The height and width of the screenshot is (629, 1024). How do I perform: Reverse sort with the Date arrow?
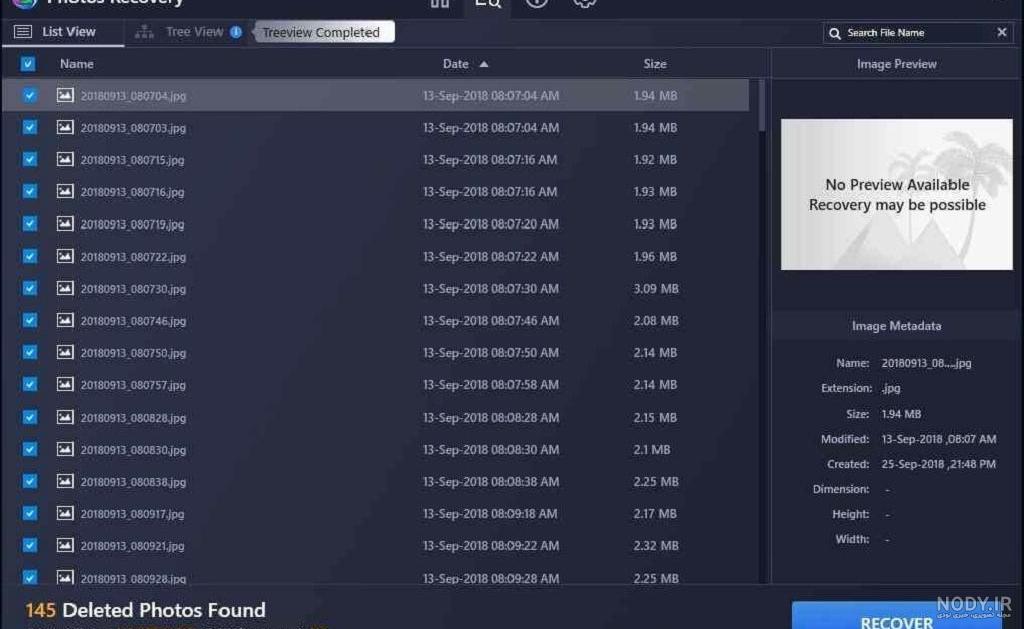click(x=484, y=64)
